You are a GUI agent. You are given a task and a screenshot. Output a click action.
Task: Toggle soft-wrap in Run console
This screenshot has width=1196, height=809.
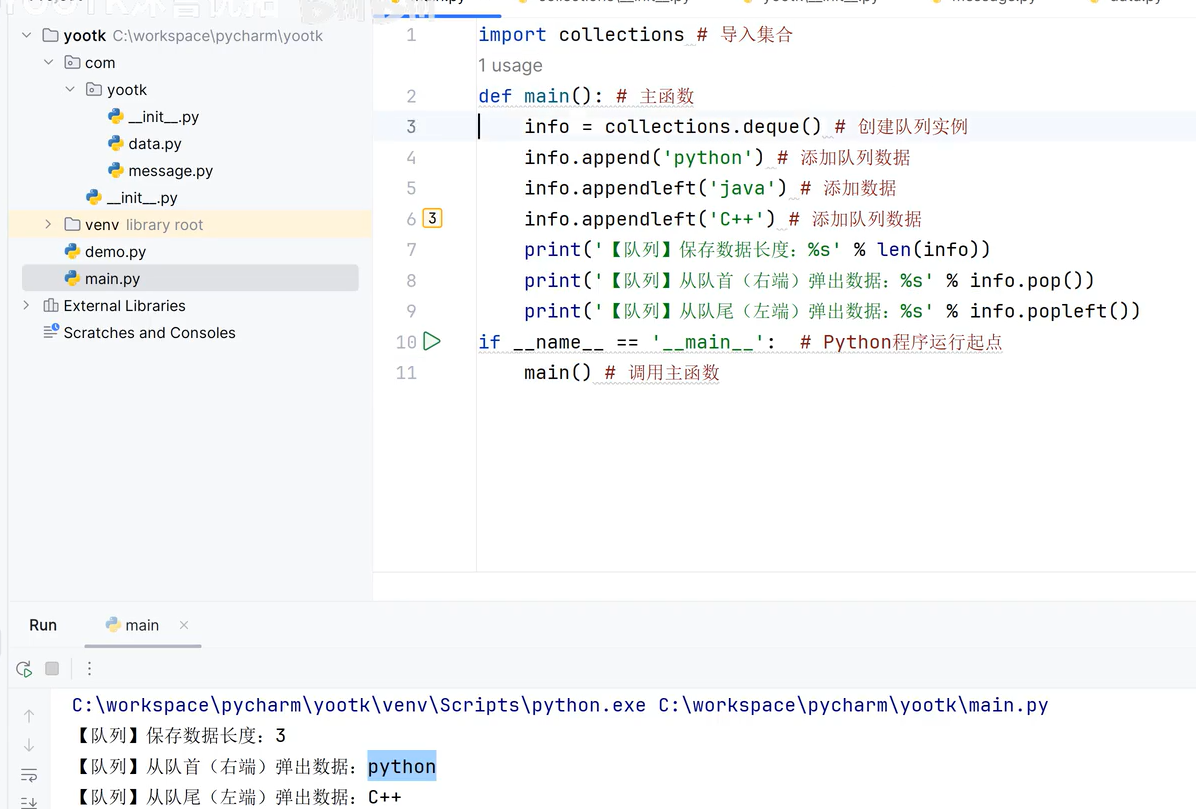[x=29, y=775]
